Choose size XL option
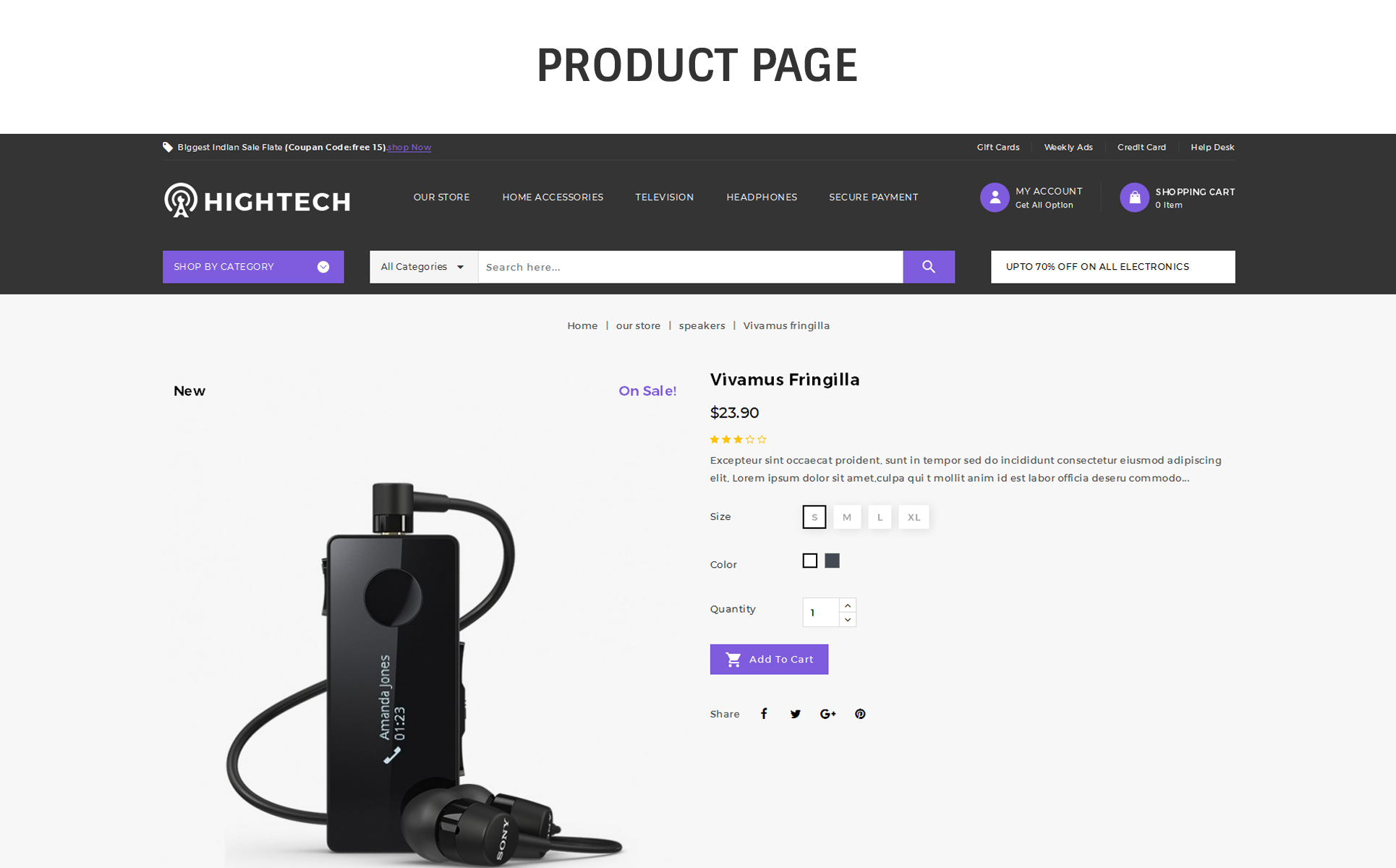 [x=914, y=517]
